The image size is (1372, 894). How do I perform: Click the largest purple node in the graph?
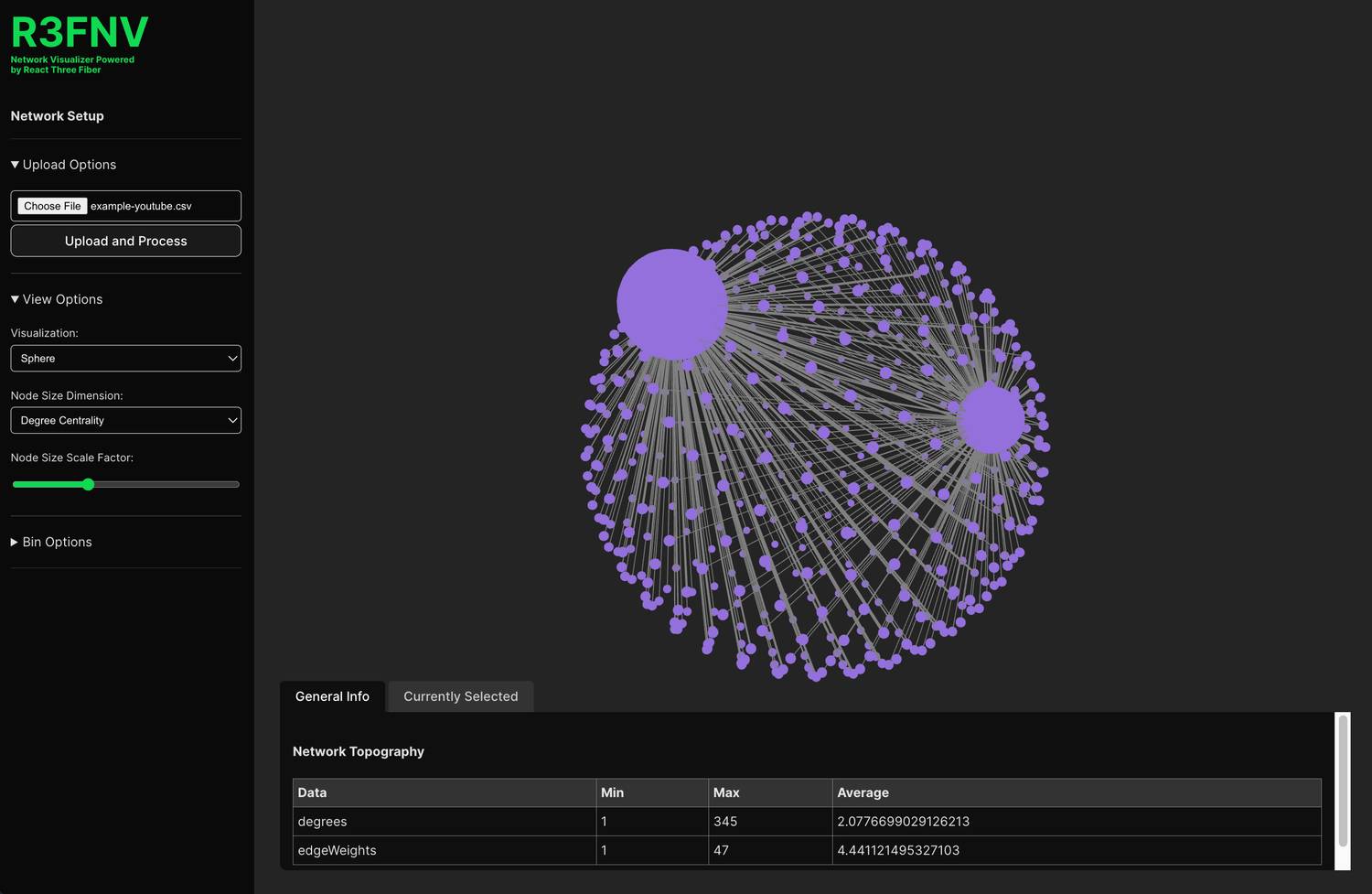pyautogui.click(x=671, y=304)
